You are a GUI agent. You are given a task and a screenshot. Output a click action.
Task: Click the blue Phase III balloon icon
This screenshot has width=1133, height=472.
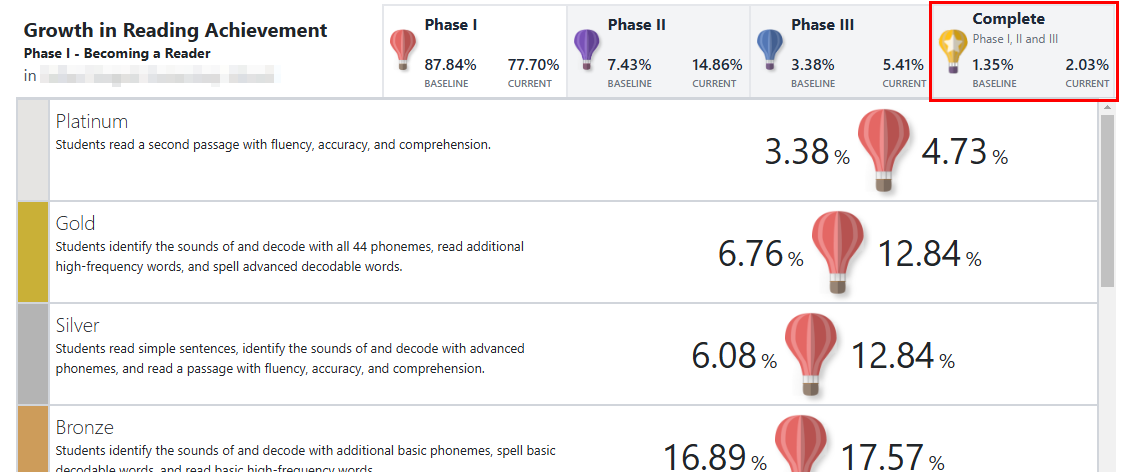[770, 50]
